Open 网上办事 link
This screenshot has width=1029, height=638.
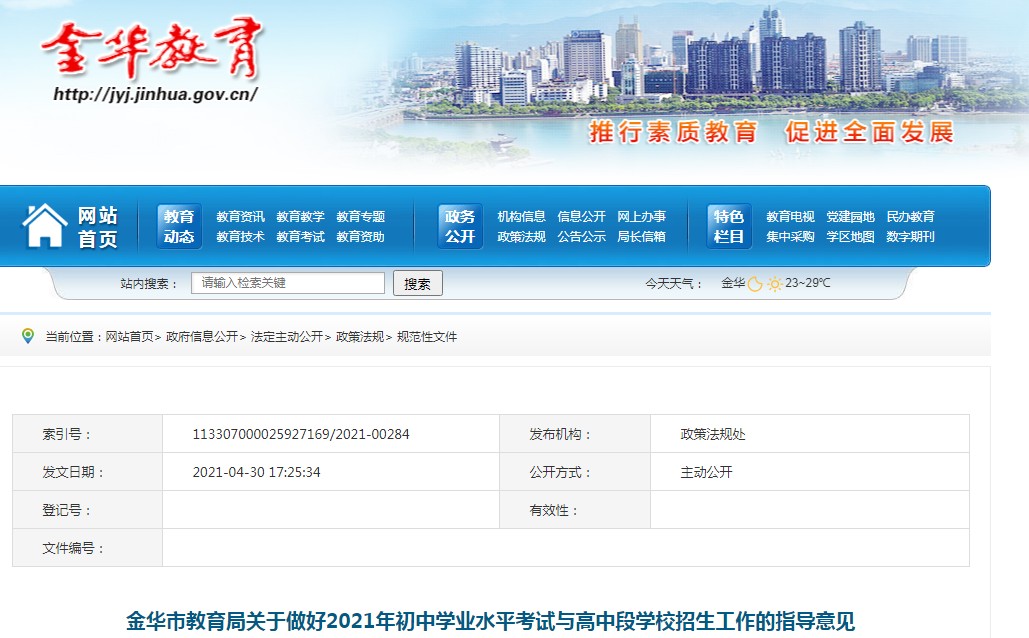point(641,217)
